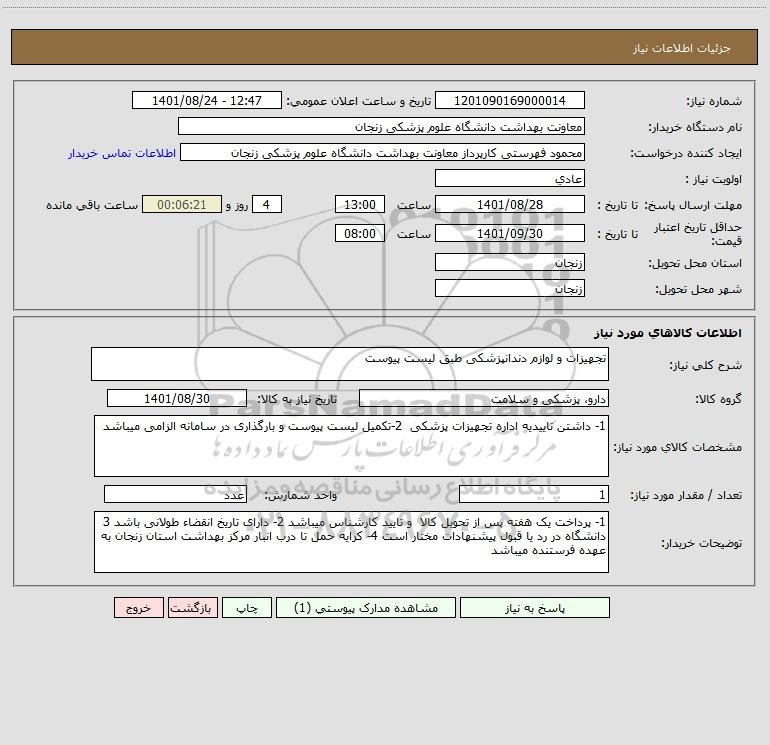
Task: Click the ساعت باقی مانده label
Action: [92, 205]
